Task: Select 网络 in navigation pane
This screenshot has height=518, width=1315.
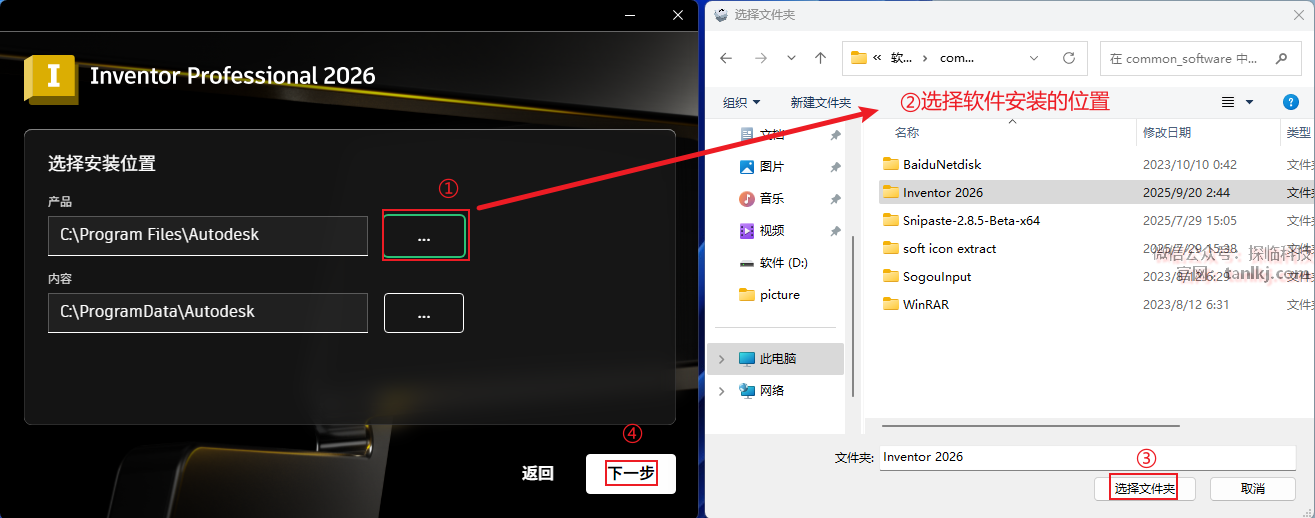Action: (772, 390)
